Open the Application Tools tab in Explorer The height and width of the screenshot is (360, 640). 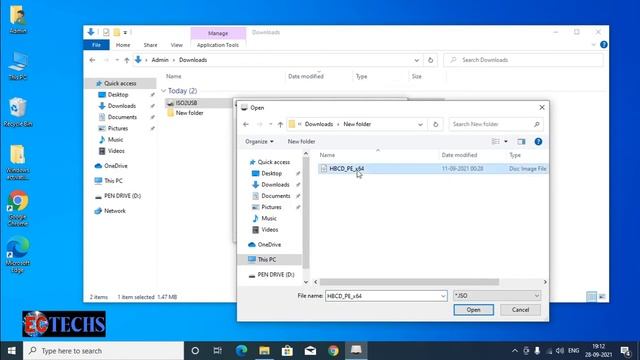coord(218,45)
